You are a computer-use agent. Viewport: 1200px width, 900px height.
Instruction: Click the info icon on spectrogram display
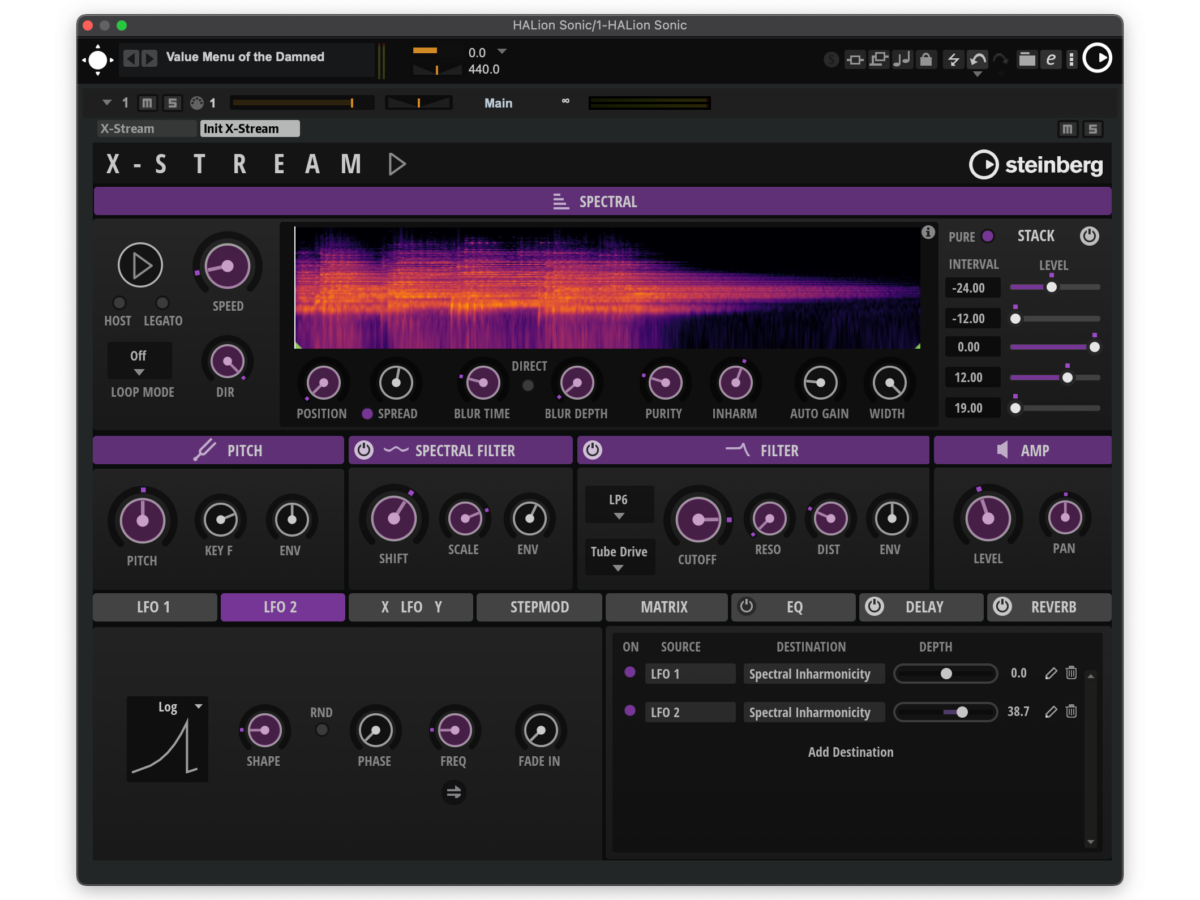(x=928, y=233)
